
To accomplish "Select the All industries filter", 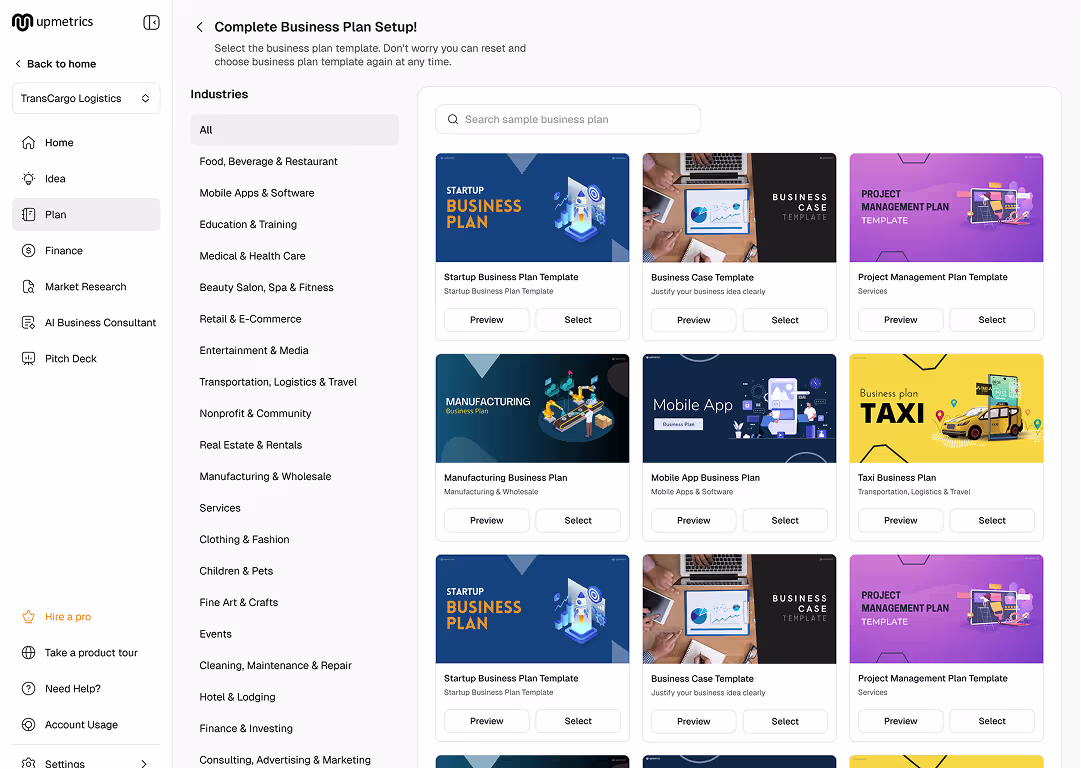I will [x=294, y=130].
